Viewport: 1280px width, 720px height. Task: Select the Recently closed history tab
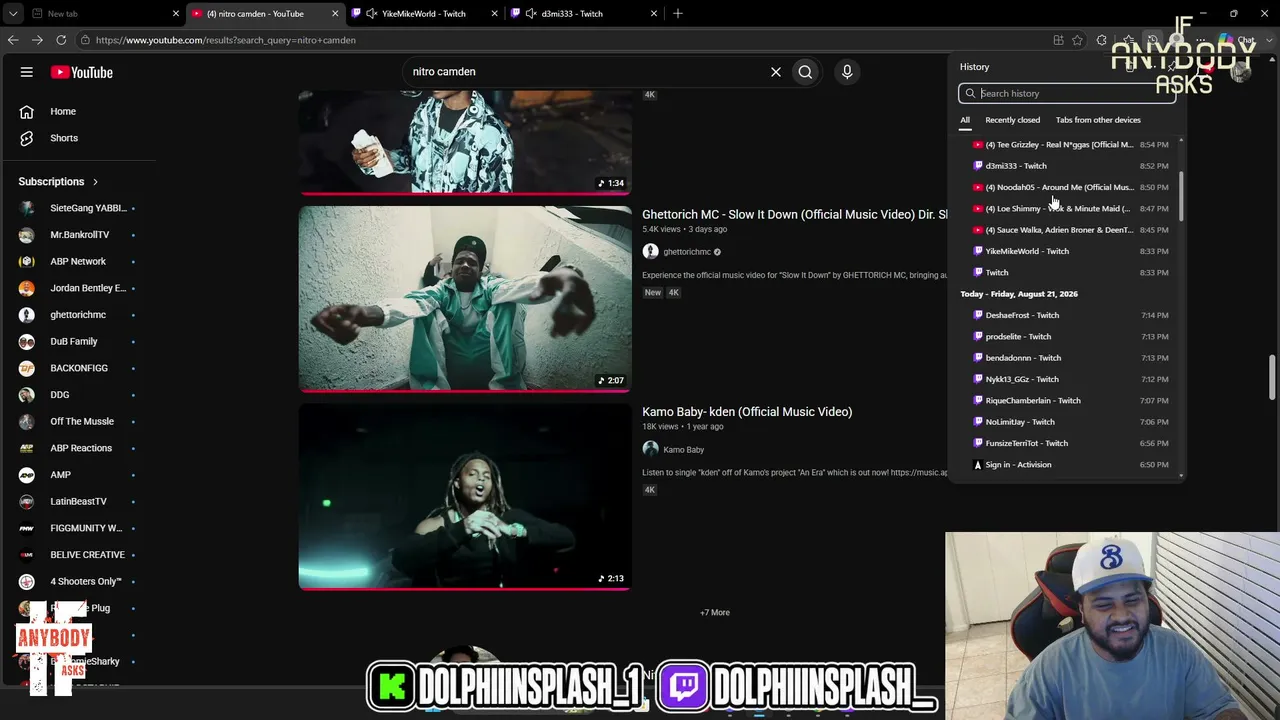[1012, 120]
